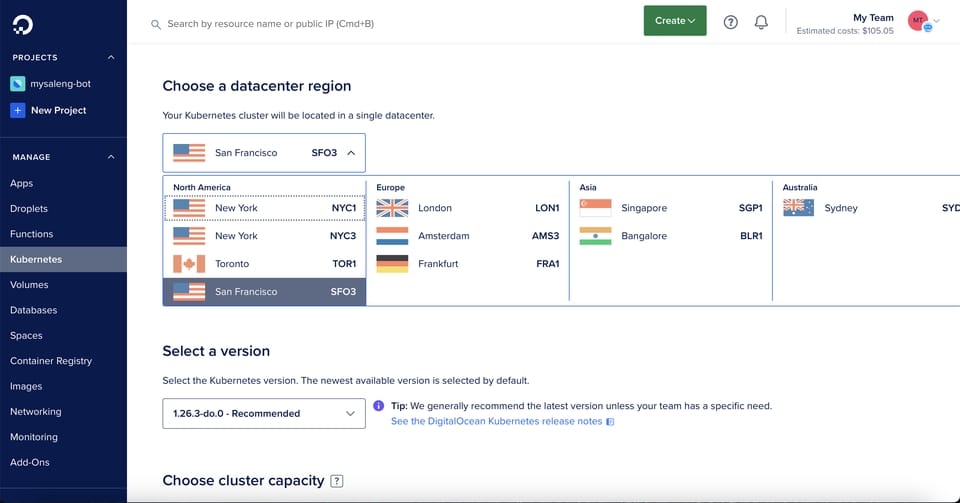Close the San Francisco SFO3 region dropdown
Screen dimensions: 960x503
pyautogui.click(x=264, y=153)
